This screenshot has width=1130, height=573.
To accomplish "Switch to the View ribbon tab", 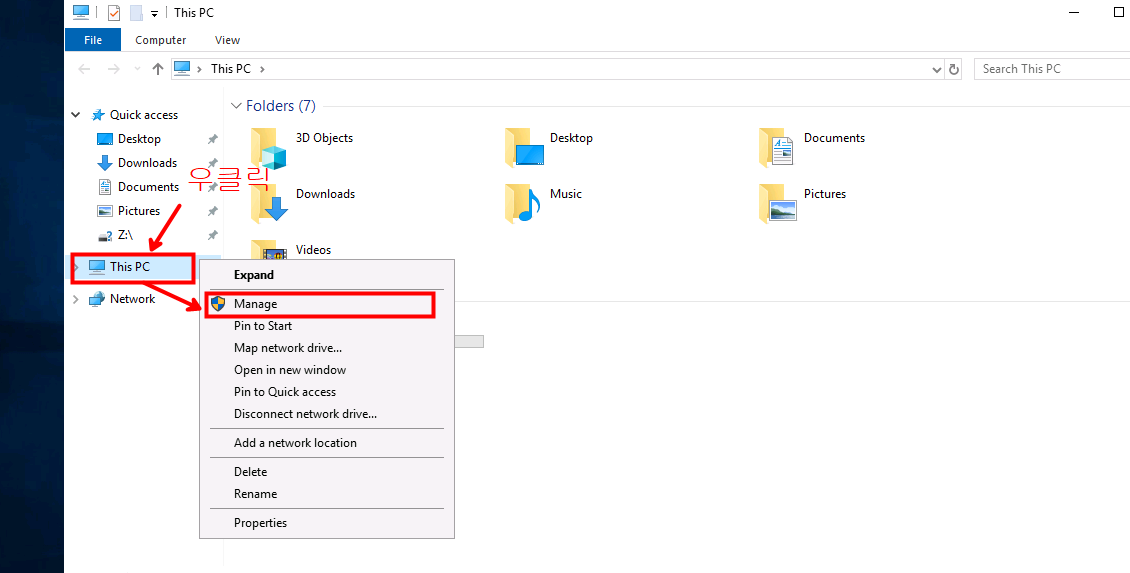I will [228, 40].
